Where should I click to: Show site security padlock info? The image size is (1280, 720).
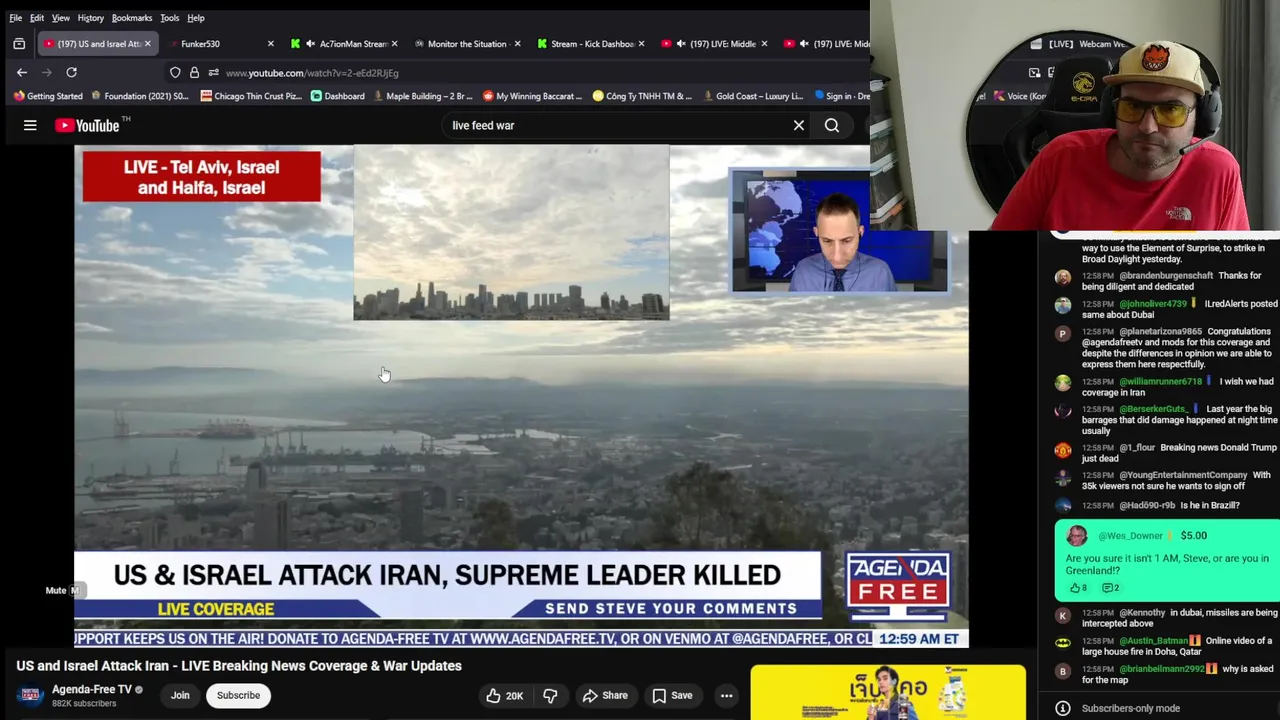coord(194,73)
